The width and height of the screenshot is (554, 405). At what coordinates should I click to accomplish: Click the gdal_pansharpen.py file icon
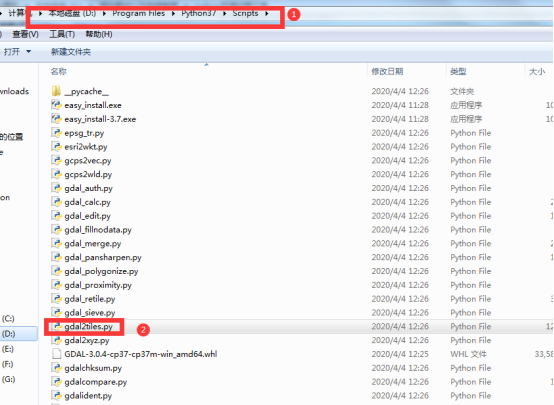click(x=56, y=257)
